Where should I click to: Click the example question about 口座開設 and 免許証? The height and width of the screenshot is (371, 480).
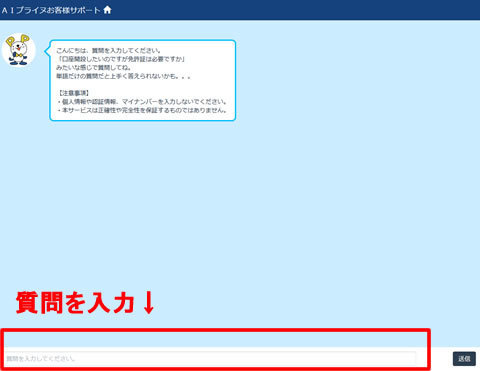pos(121,59)
